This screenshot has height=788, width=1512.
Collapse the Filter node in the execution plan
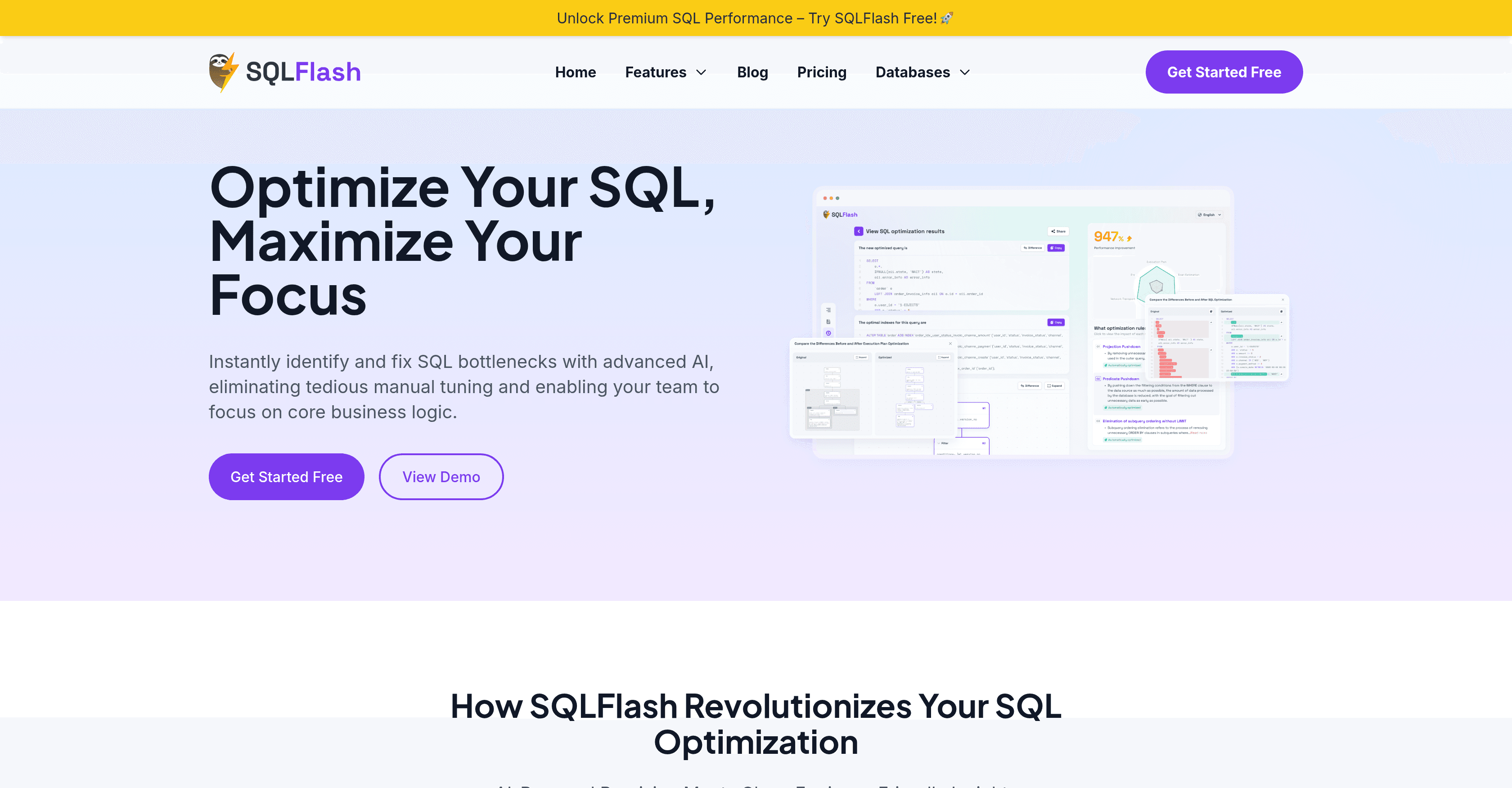939,443
